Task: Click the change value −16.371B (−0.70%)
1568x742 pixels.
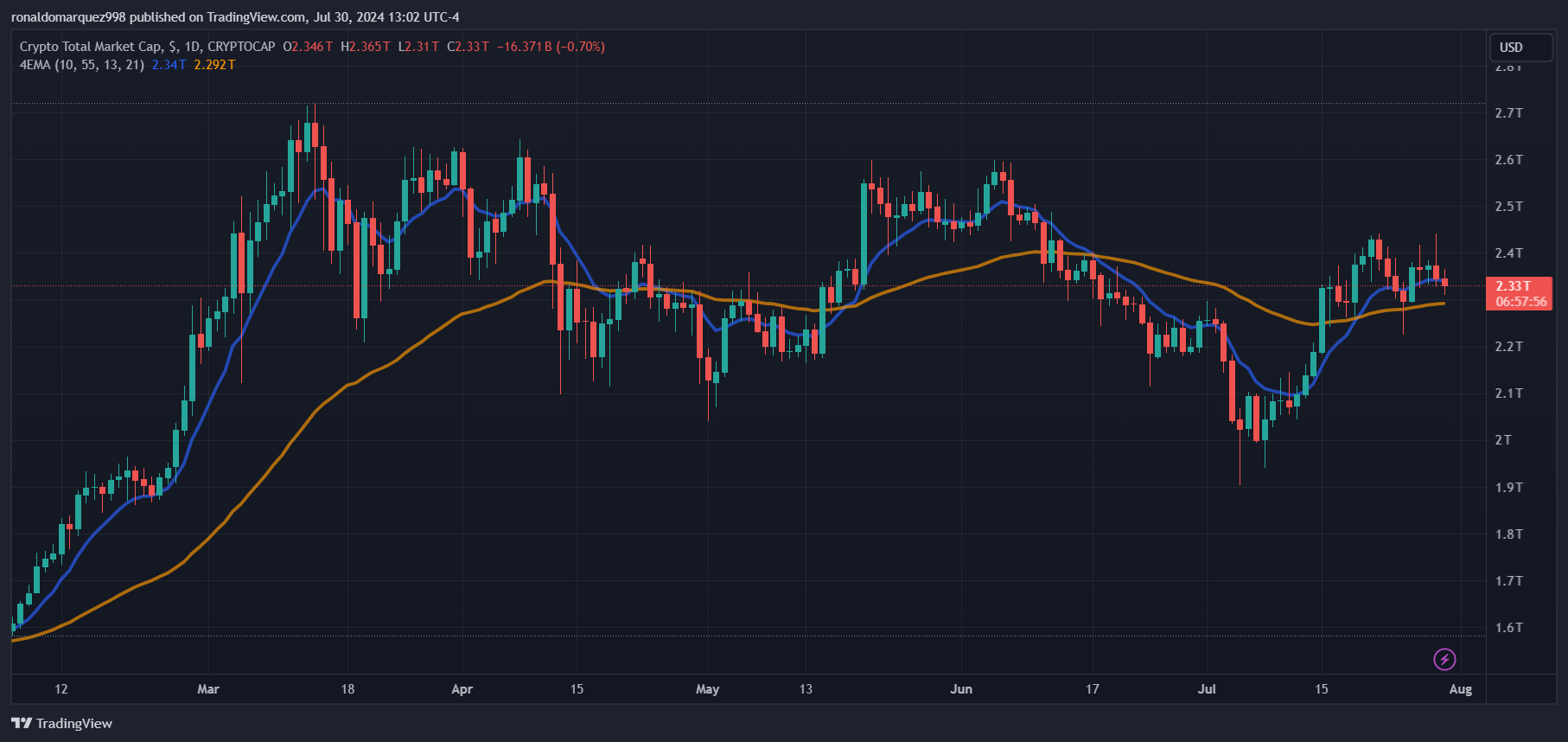Action: click(551, 47)
